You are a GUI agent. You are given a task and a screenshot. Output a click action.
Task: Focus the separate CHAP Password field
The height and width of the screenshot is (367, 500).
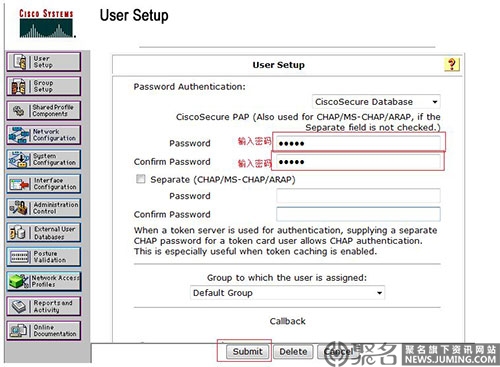358,196
